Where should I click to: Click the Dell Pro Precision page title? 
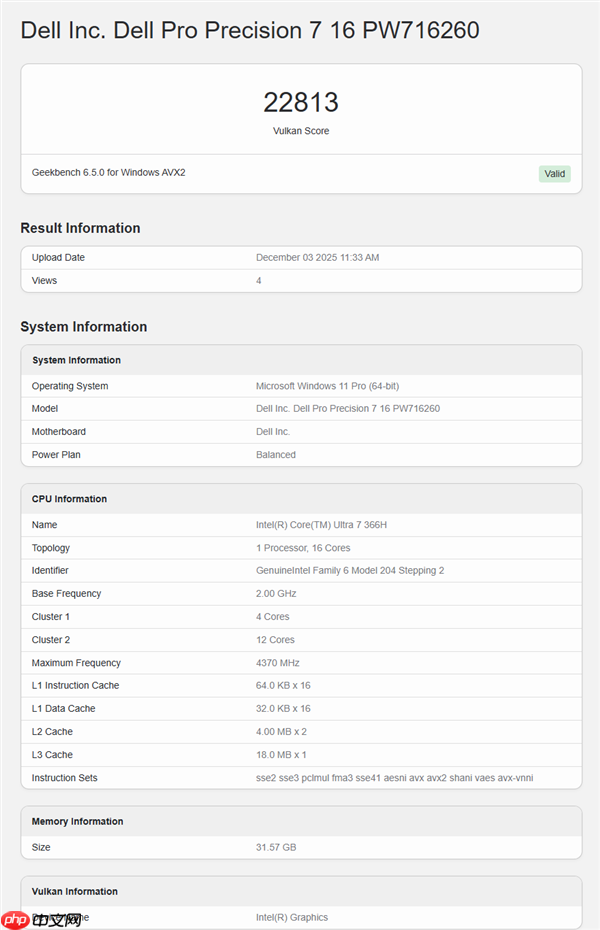(250, 30)
